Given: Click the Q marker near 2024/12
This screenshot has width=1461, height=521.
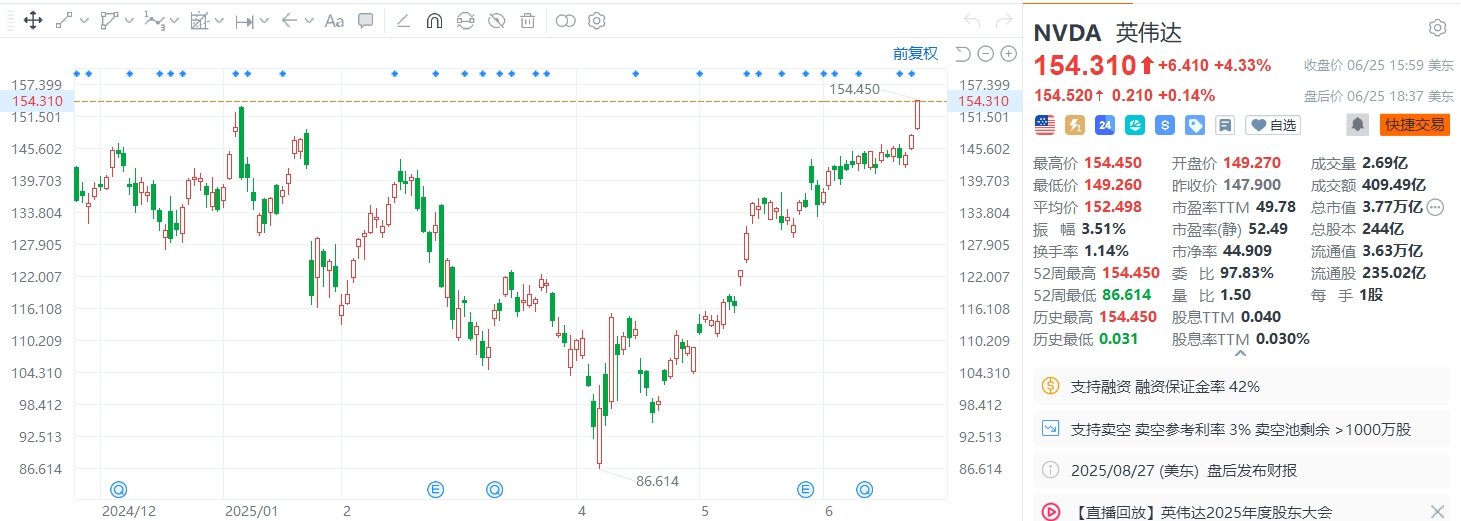Looking at the screenshot, I should (x=118, y=489).
